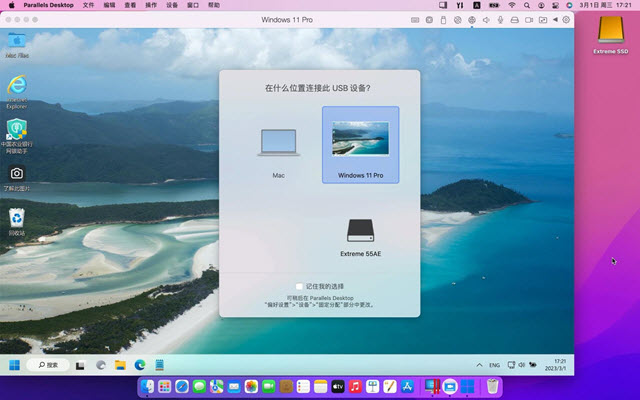This screenshot has width=640, height=400.
Task: Open File Explorer in Windows taskbar
Action: pyautogui.click(x=120, y=365)
